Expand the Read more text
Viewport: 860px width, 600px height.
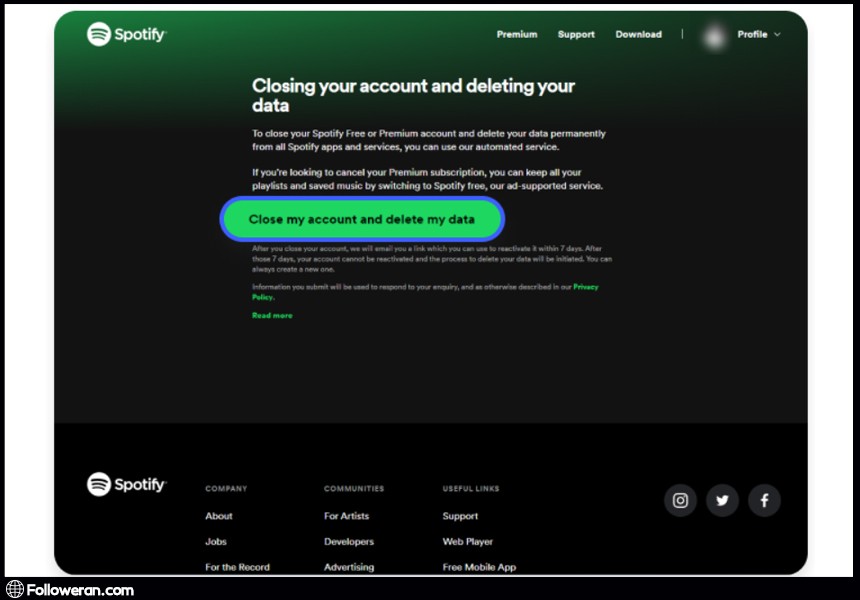click(272, 316)
